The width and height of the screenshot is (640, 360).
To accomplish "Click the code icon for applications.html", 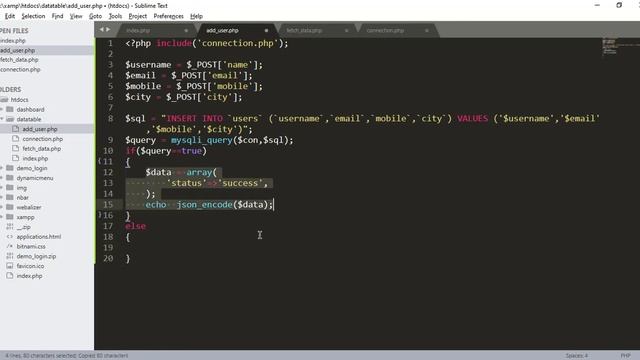I will coord(10,236).
